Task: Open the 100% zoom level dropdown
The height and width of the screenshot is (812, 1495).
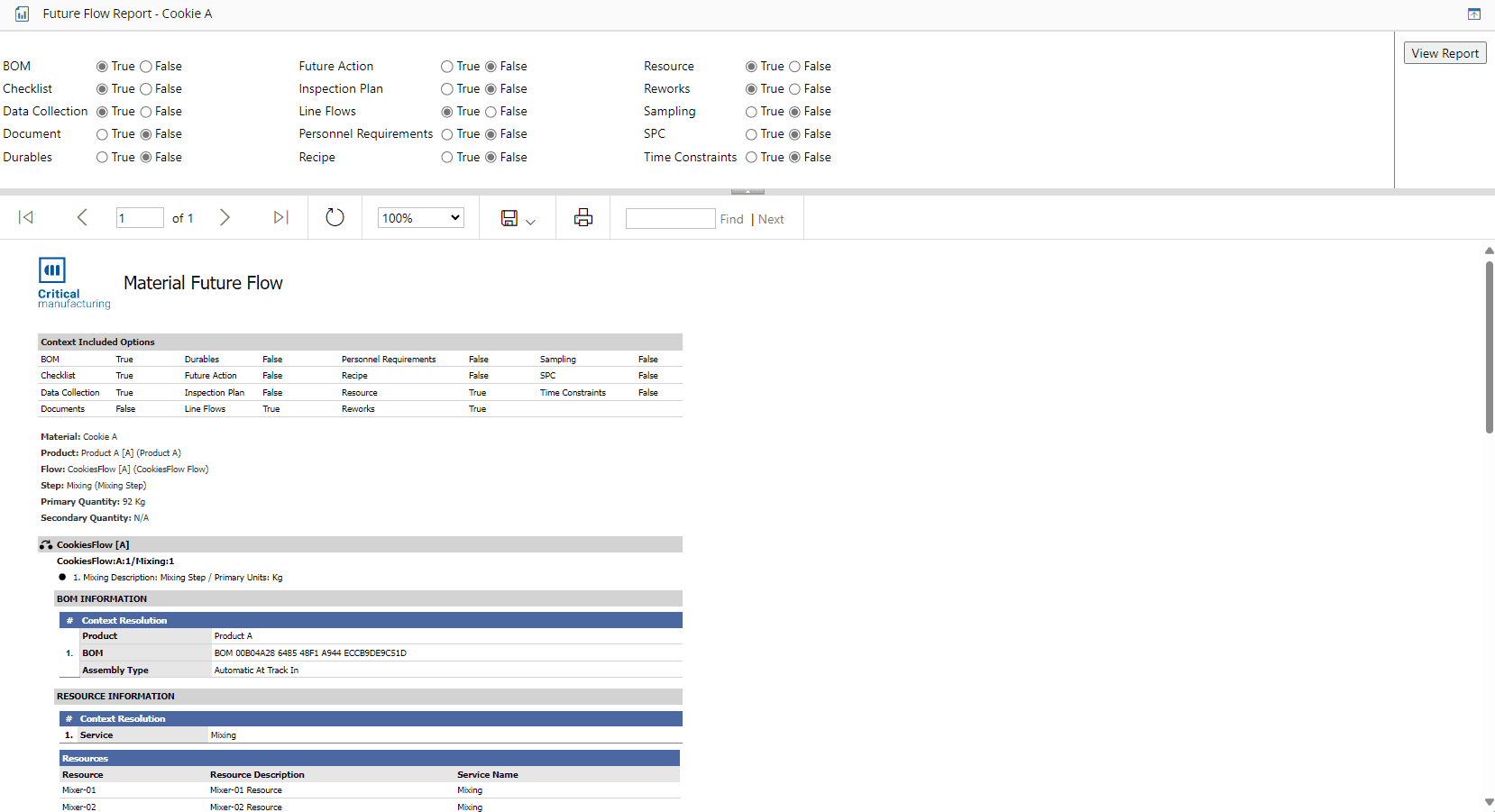Action: [420, 218]
